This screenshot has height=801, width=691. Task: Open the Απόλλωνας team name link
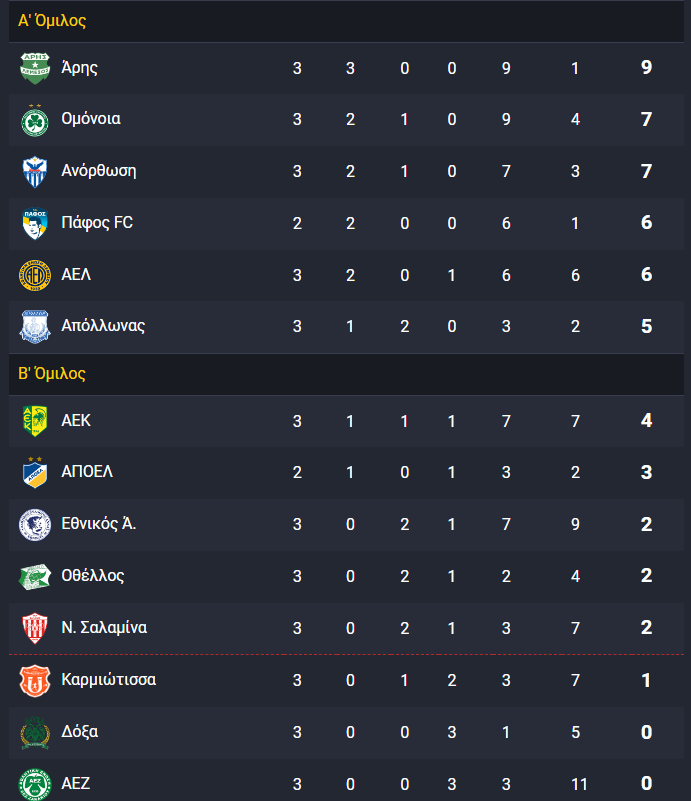(x=103, y=326)
